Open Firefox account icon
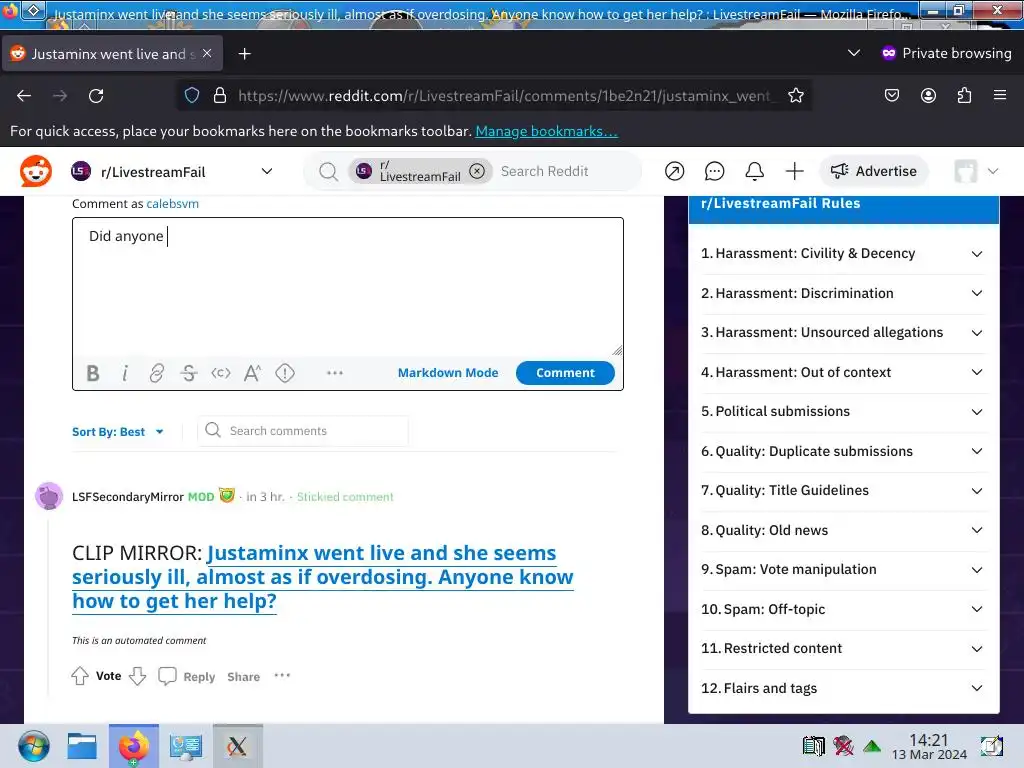Viewport: 1024px width, 768px height. 928,95
